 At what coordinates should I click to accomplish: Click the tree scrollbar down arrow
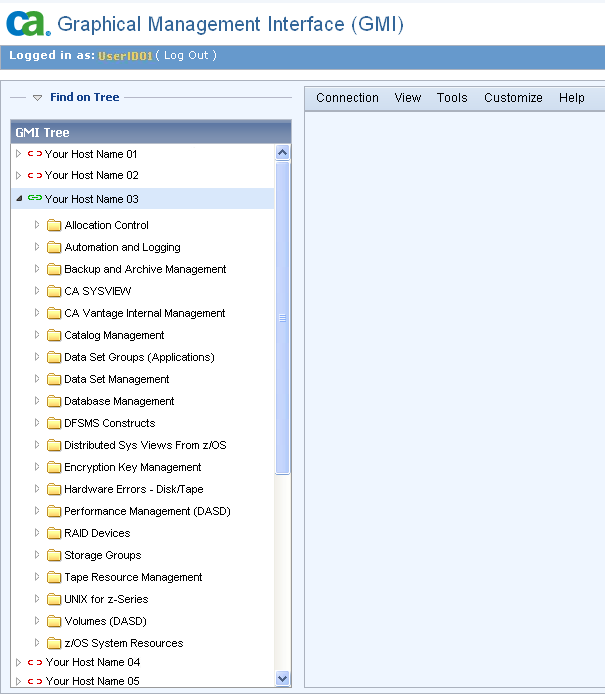click(282, 678)
